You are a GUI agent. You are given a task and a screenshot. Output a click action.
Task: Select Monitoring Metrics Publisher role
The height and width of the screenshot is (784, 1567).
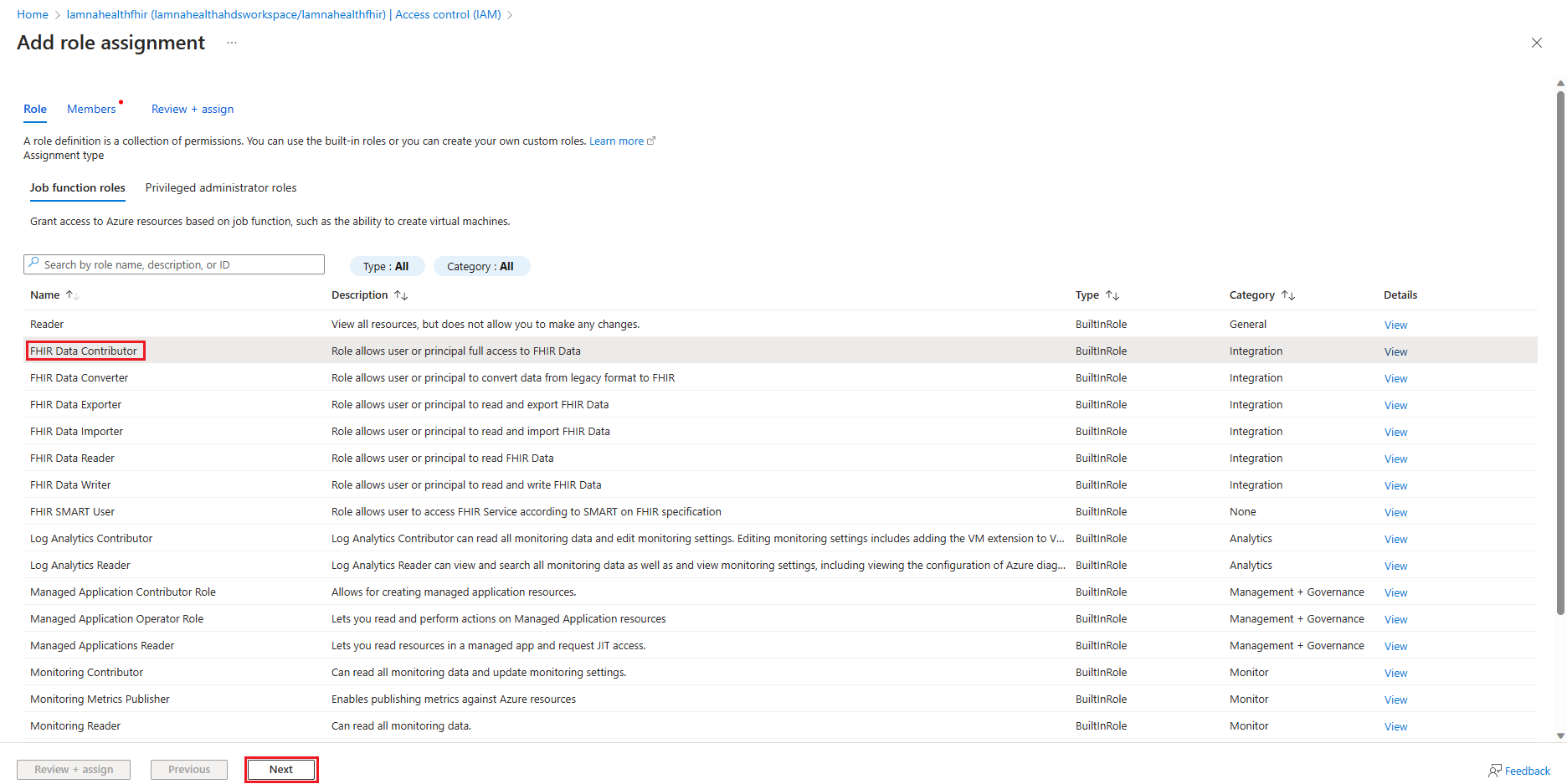(780, 699)
